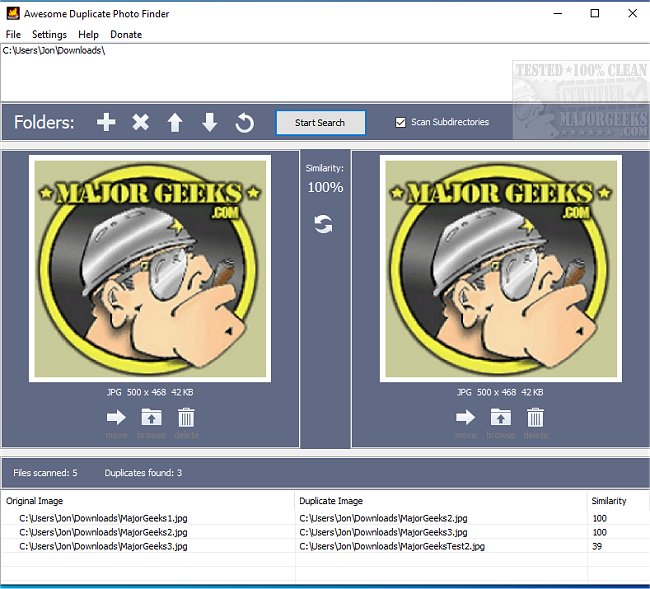Move the left image with the arrow icon
The height and width of the screenshot is (589, 650).
(116, 418)
